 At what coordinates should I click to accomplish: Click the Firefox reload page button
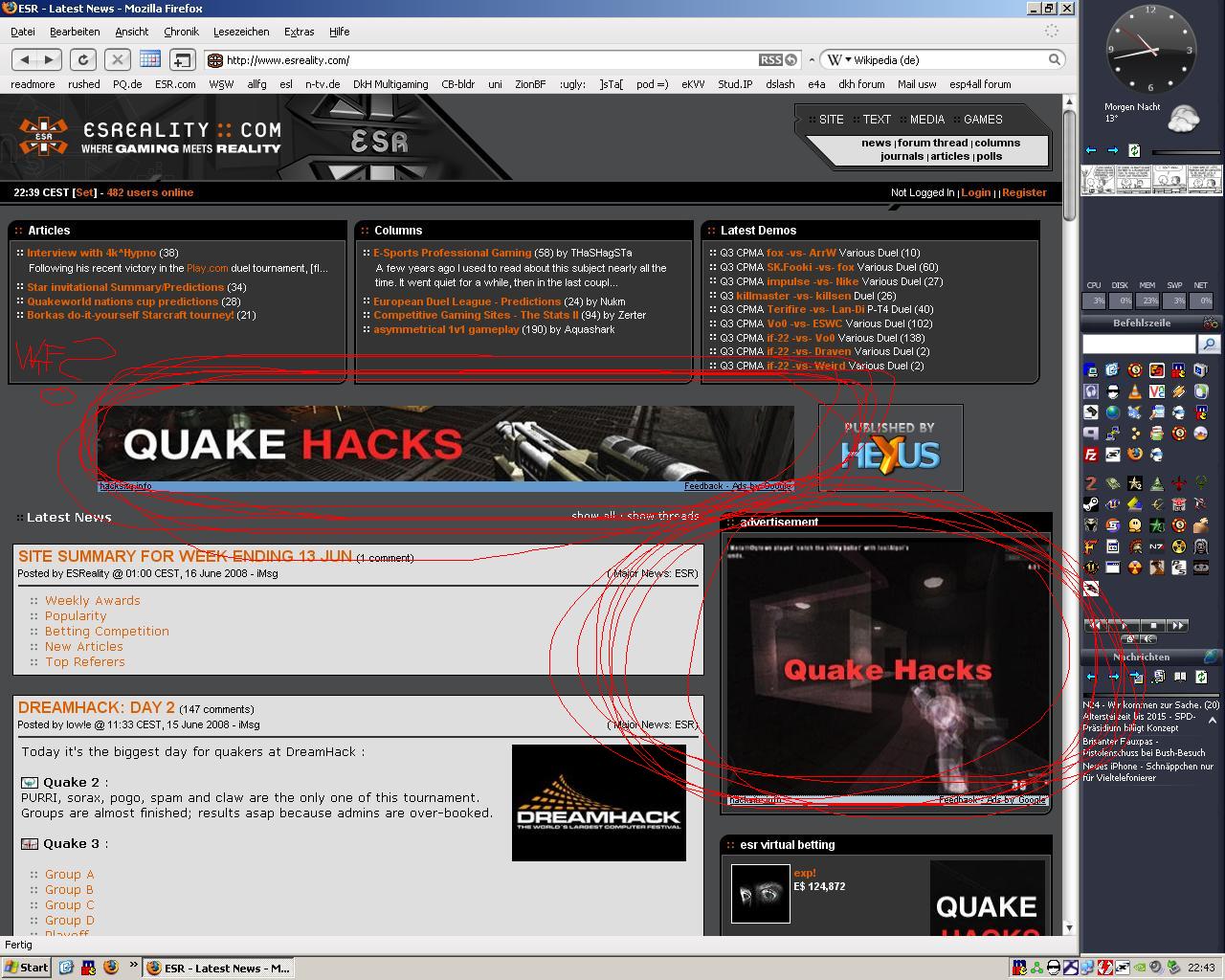(83, 59)
